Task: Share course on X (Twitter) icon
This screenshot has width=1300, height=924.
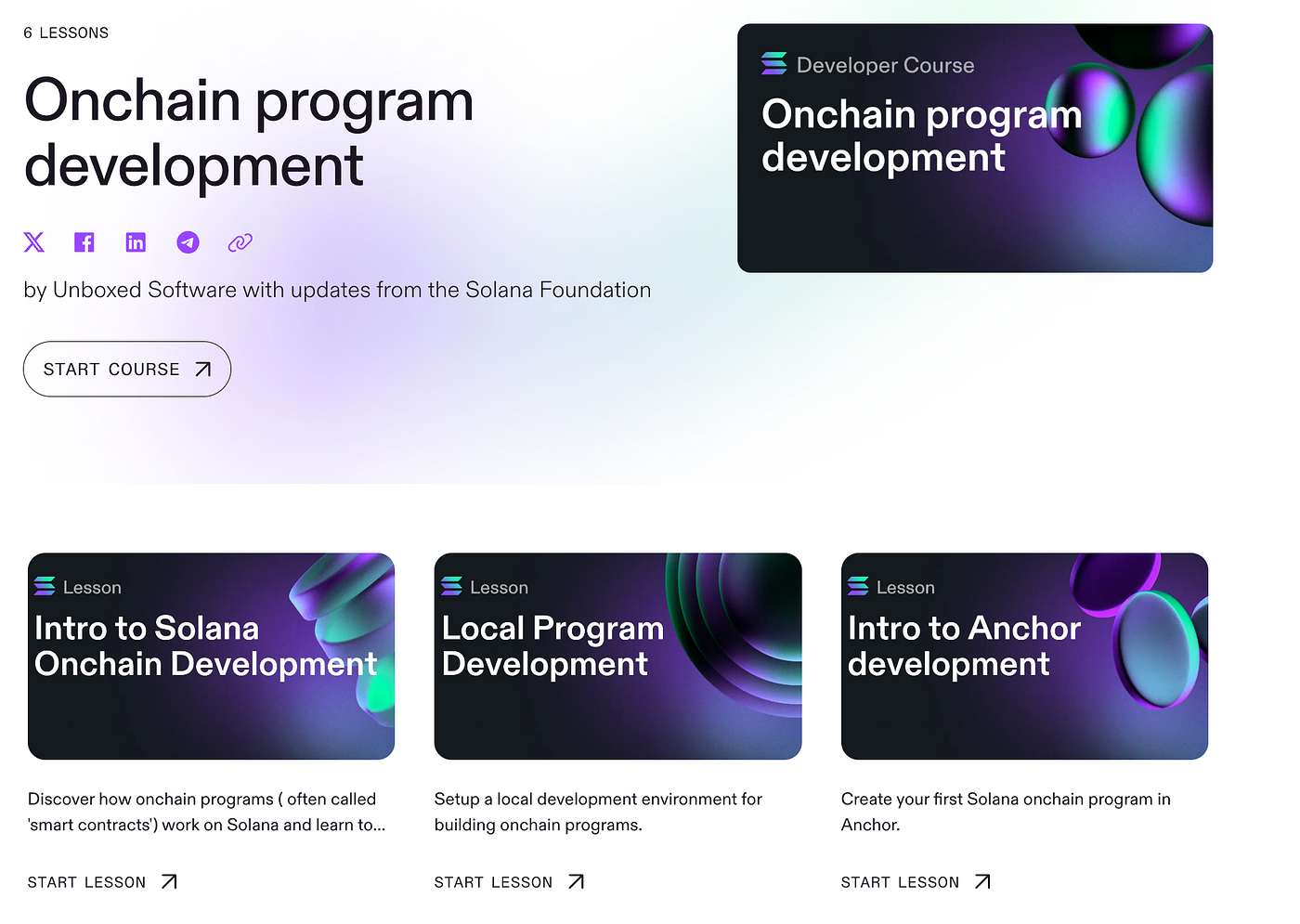Action: [x=33, y=242]
